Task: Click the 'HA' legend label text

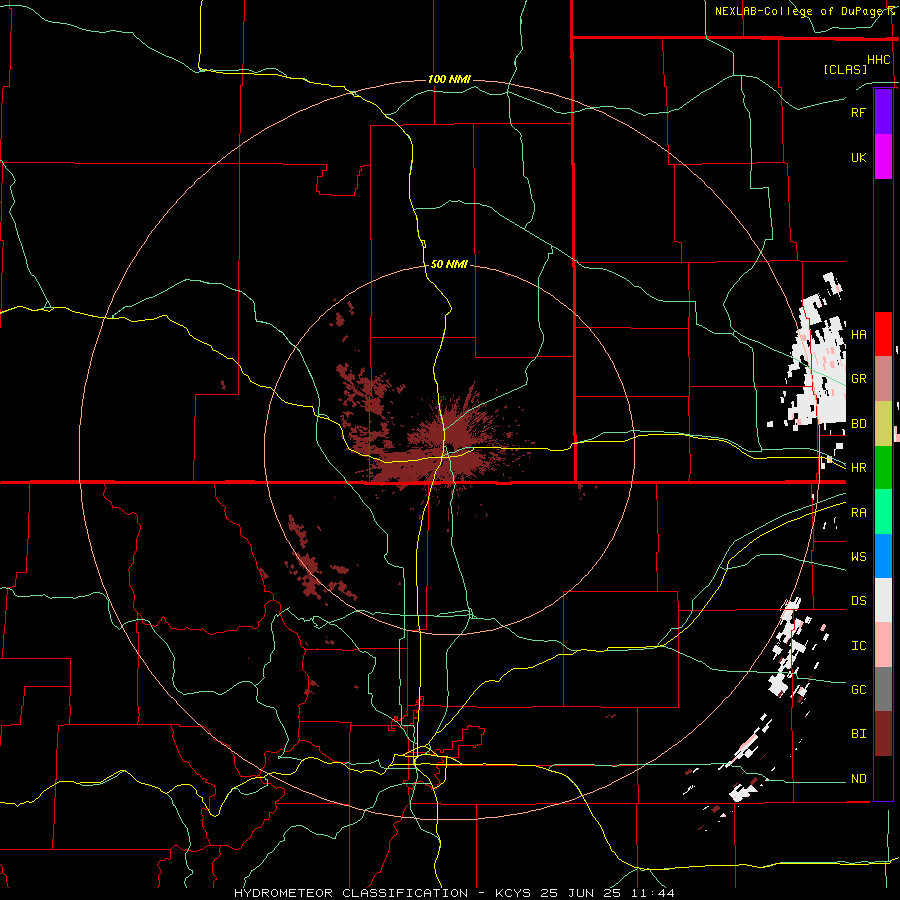Action: (858, 335)
